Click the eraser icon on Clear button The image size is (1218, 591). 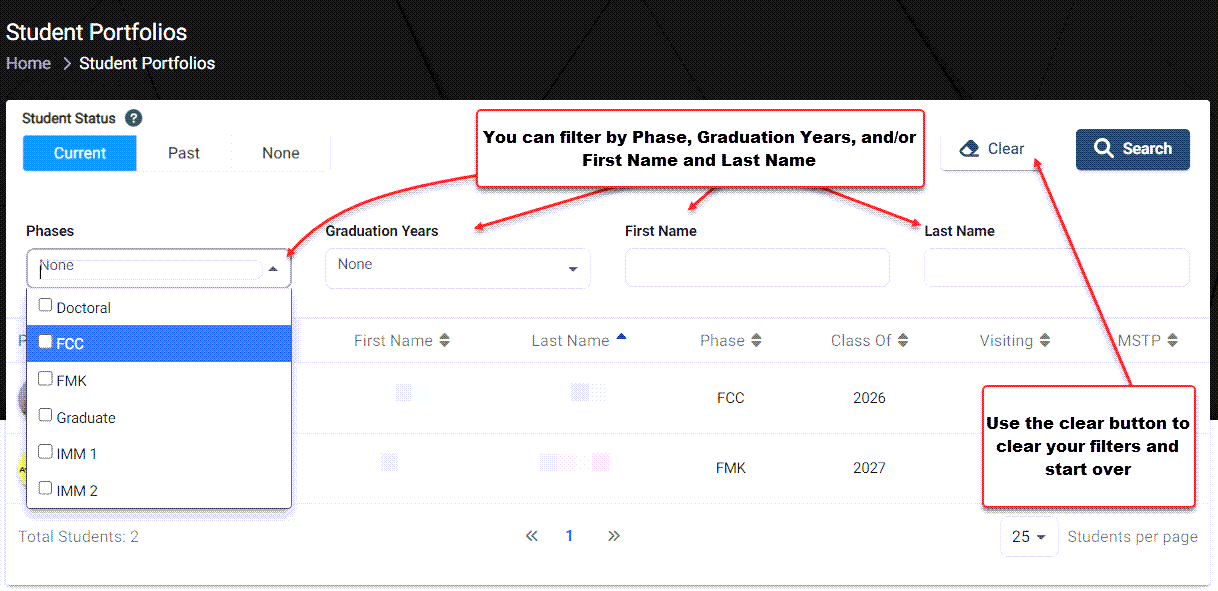coord(968,149)
